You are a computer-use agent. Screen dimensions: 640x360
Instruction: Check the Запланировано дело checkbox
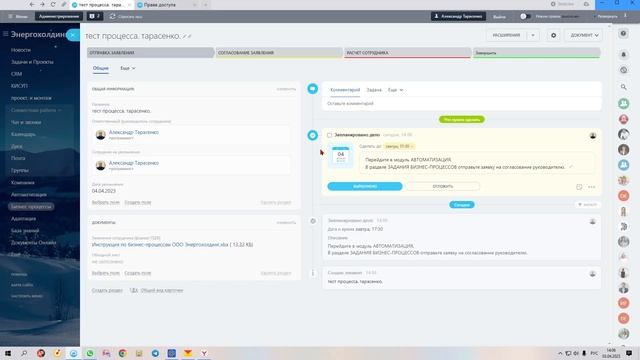click(329, 135)
